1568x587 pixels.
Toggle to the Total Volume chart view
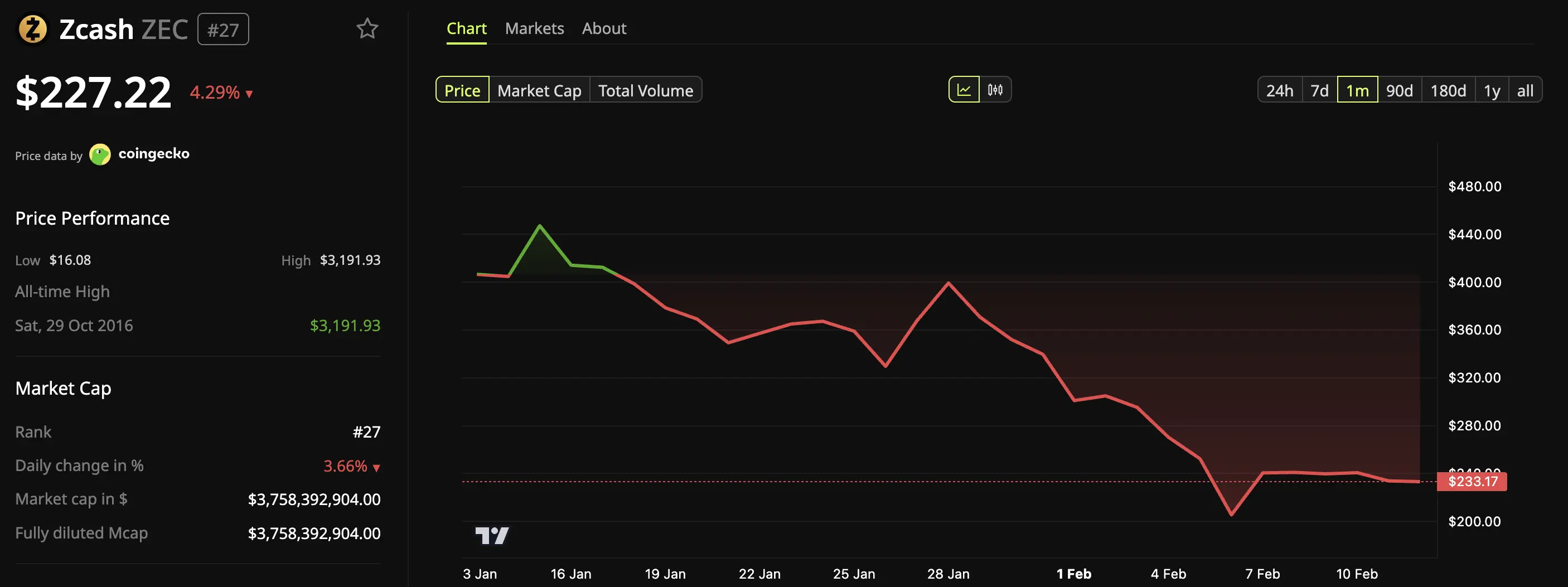pyautogui.click(x=645, y=90)
